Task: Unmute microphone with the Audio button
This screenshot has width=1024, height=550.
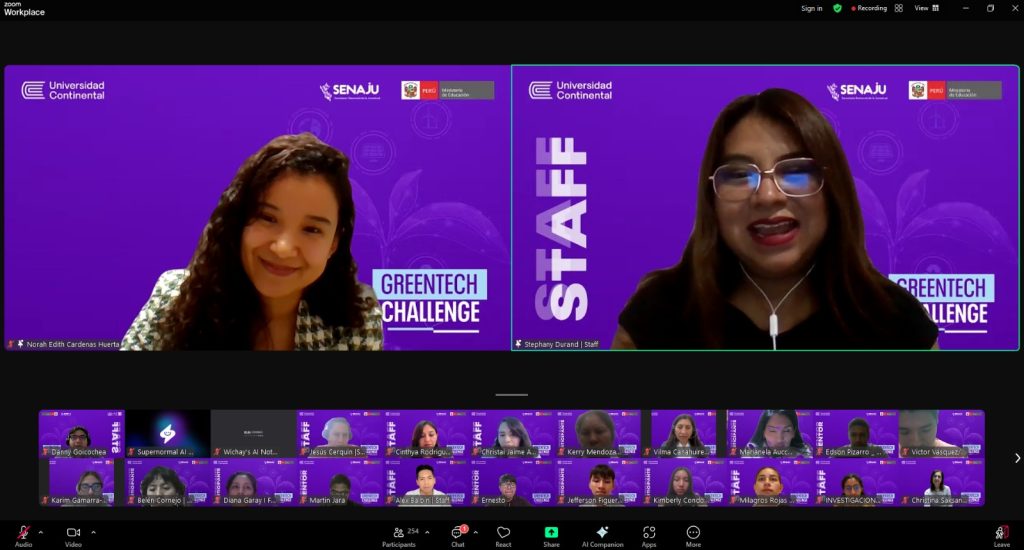Action: coord(24,536)
